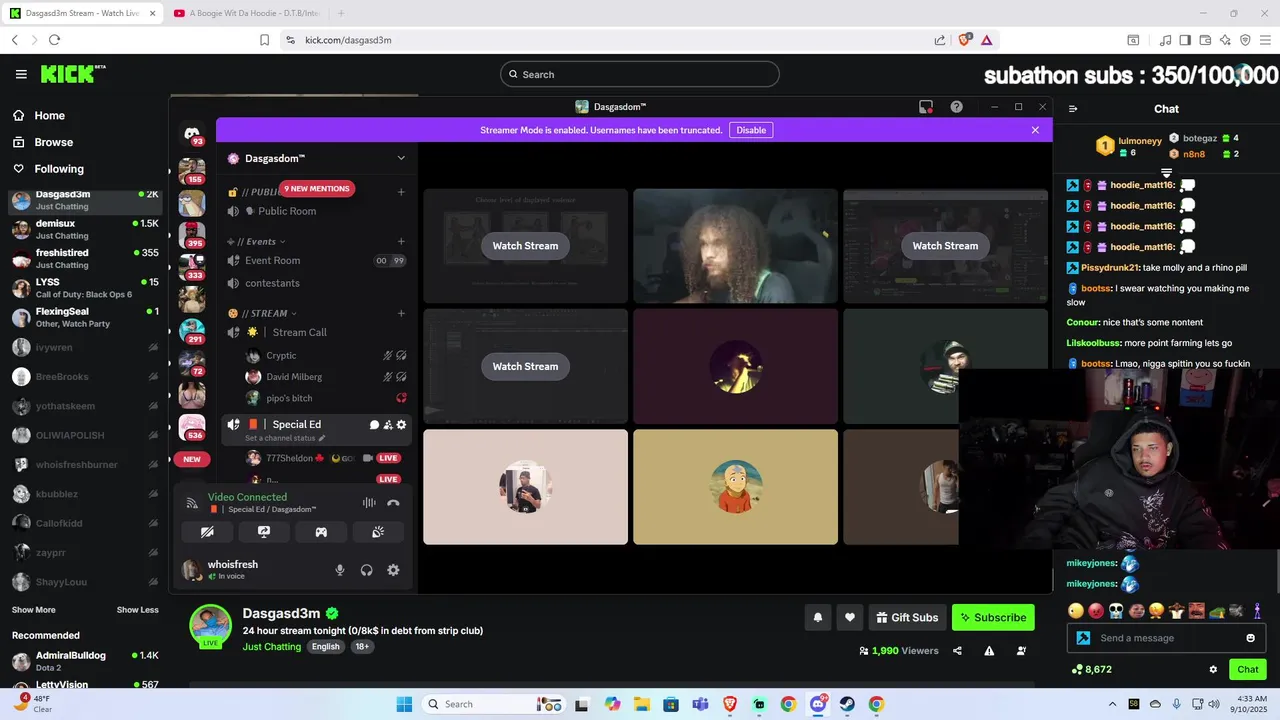Toggle Discord camera on or off
This screenshot has width=1280, height=720.
(x=207, y=532)
